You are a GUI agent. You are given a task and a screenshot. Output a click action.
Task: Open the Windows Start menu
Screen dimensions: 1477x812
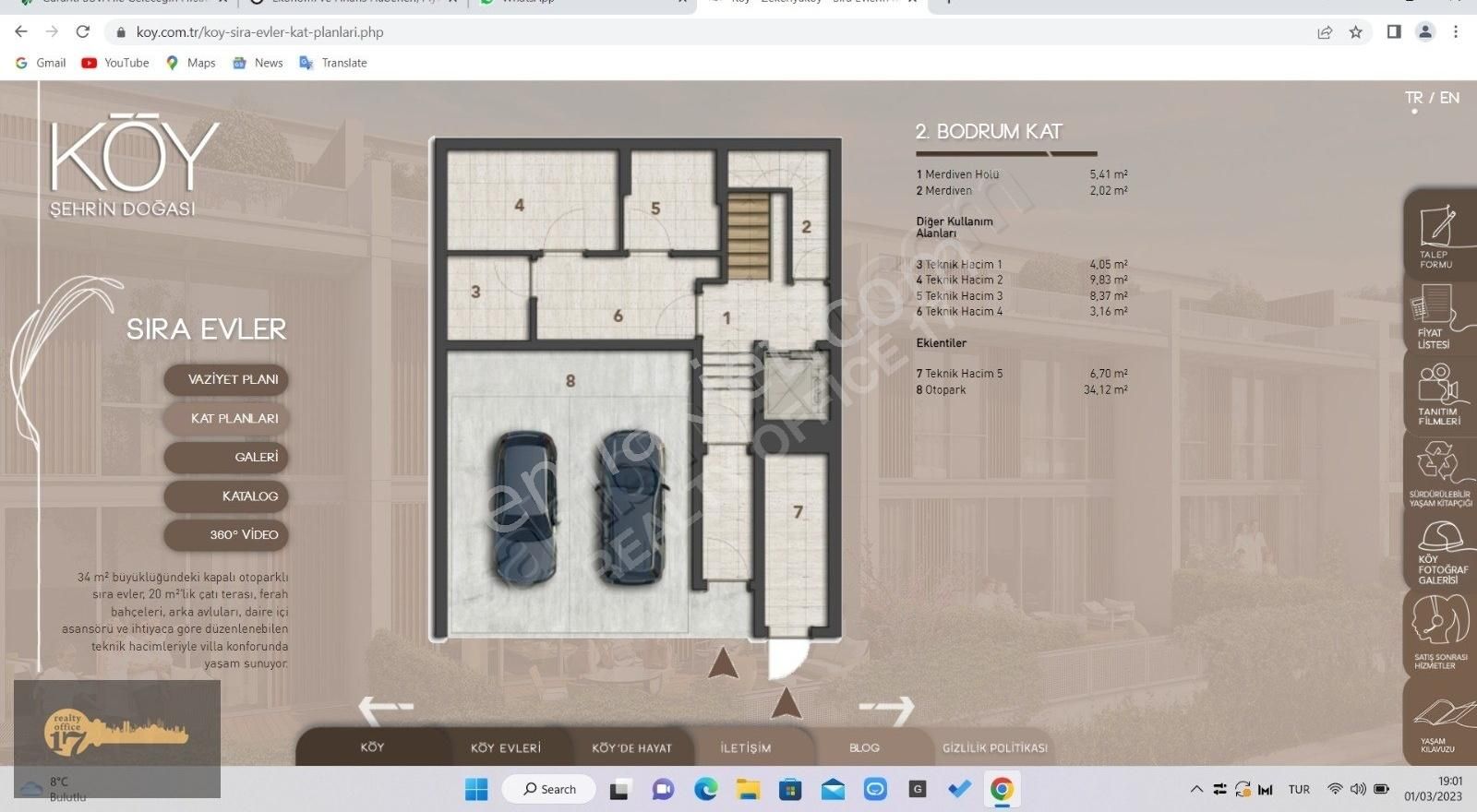476,789
